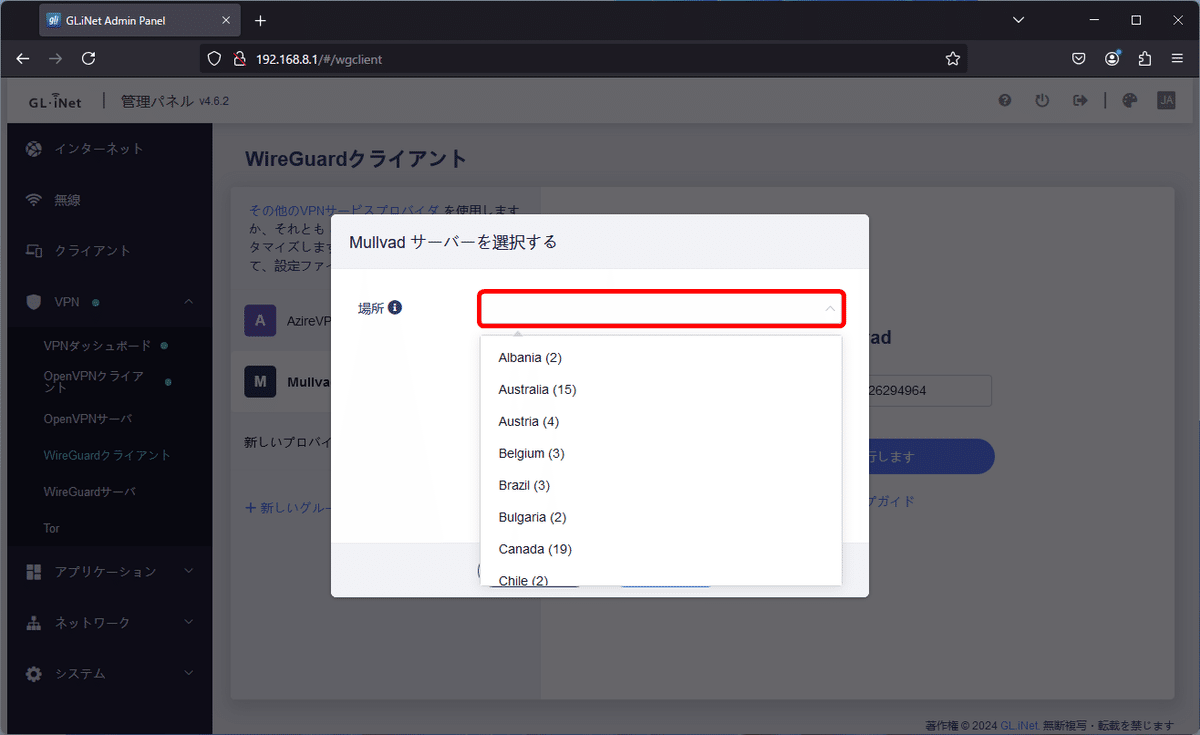Screen dimensions: 1200x735
Task: Open a new browser tab
Action: click(x=260, y=20)
